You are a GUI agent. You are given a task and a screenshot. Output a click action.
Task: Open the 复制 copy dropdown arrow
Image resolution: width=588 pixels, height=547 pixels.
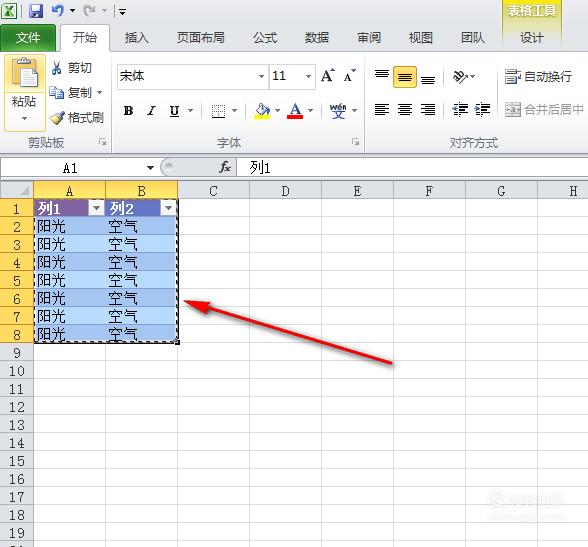[x=99, y=92]
